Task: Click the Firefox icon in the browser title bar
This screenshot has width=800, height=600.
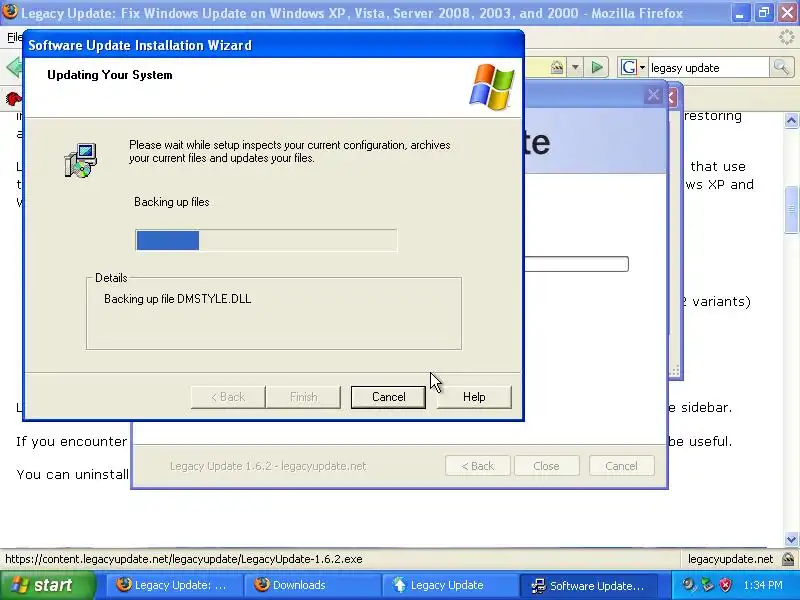Action: [x=9, y=11]
